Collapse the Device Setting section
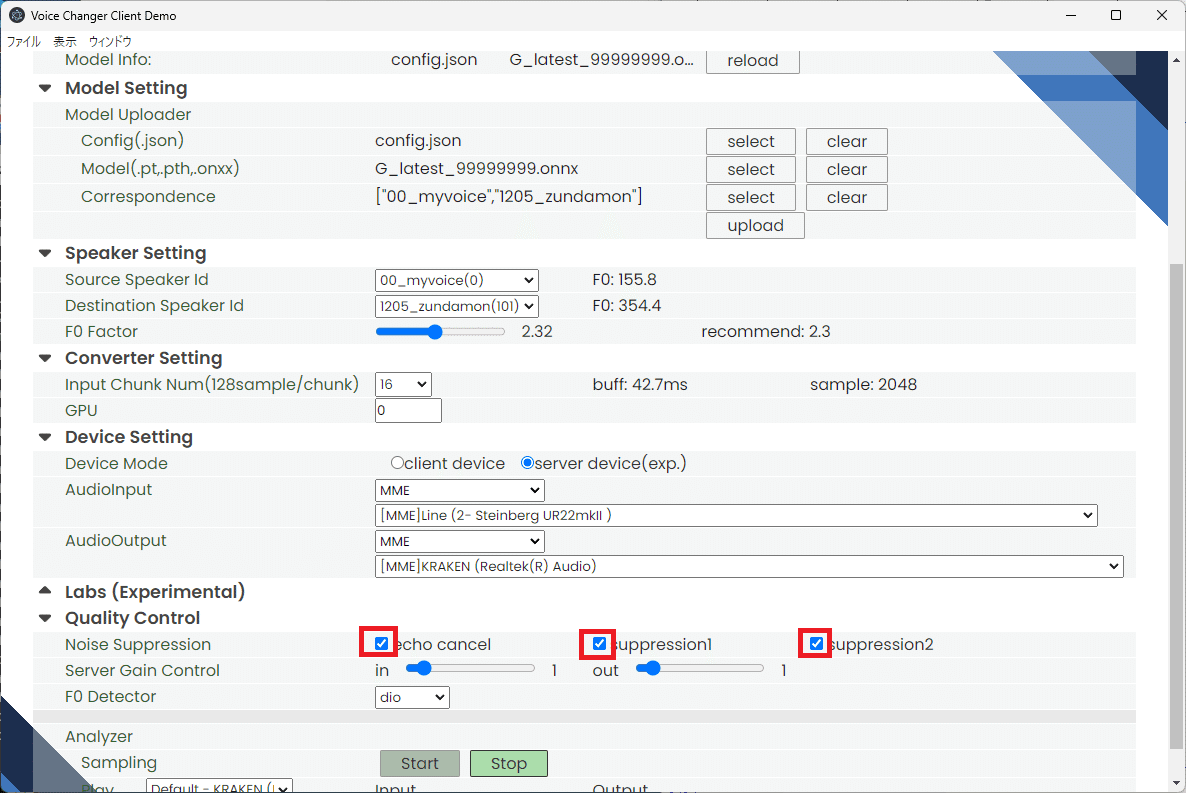The height and width of the screenshot is (793, 1186). coord(45,437)
